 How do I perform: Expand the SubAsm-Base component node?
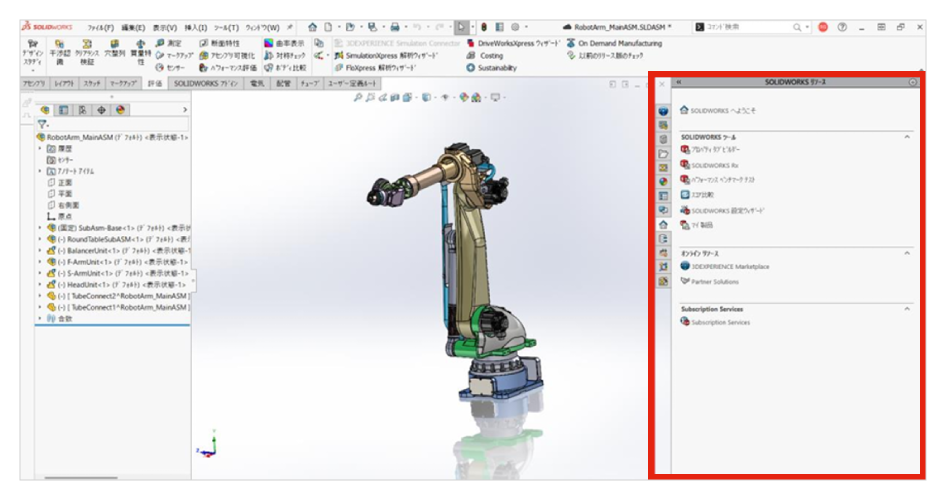tap(39, 227)
